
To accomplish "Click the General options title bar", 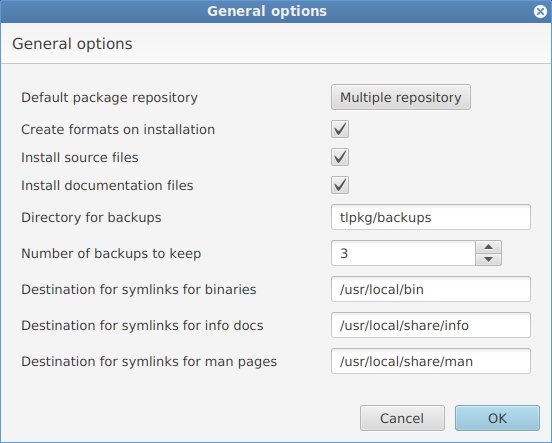I will click(x=267, y=11).
